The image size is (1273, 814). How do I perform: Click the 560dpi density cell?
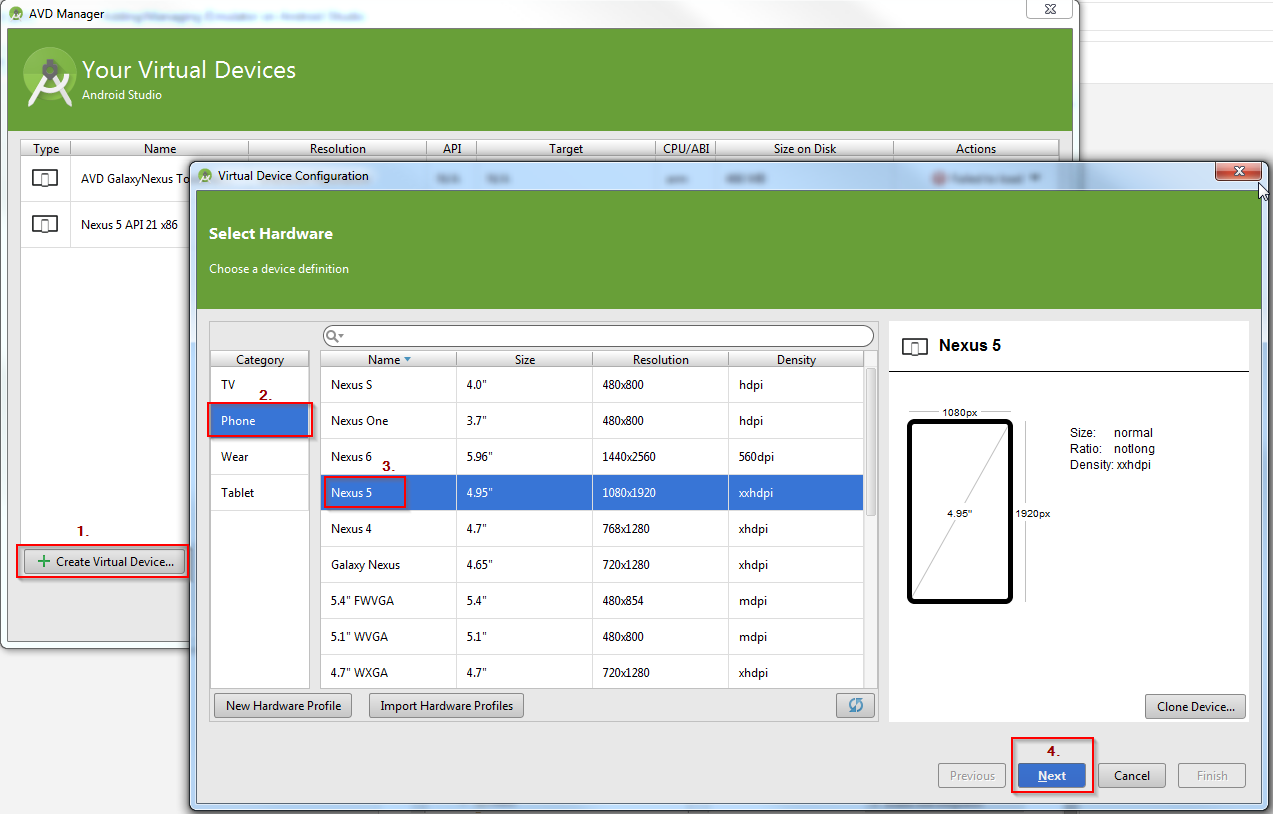pyautogui.click(x=796, y=457)
